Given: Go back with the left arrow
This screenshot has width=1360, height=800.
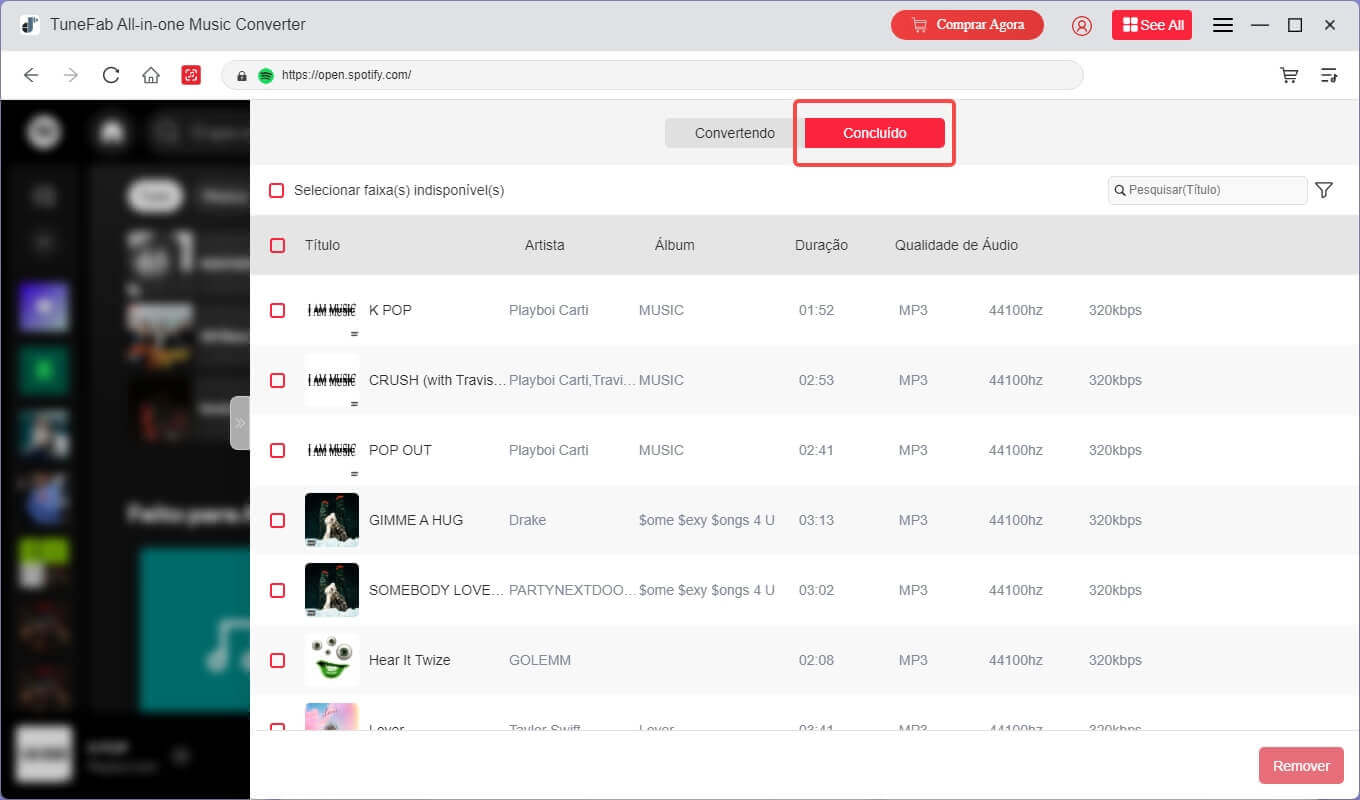Looking at the screenshot, I should pos(31,75).
